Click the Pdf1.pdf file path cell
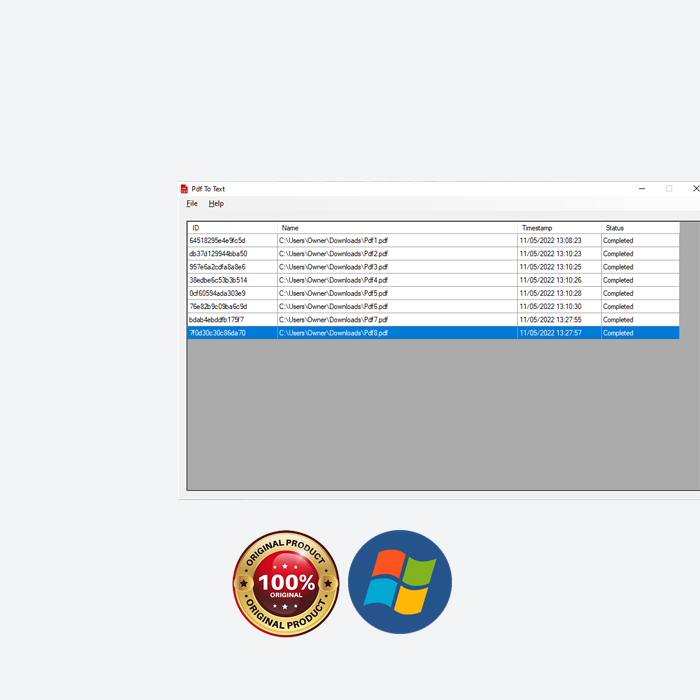 point(397,241)
